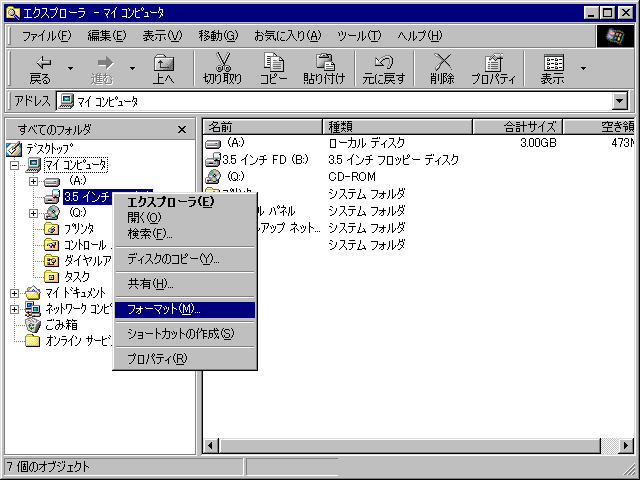Screen dimensions: 640x480
Task: Click Explorer icon in title bar
Action: coord(13,13)
